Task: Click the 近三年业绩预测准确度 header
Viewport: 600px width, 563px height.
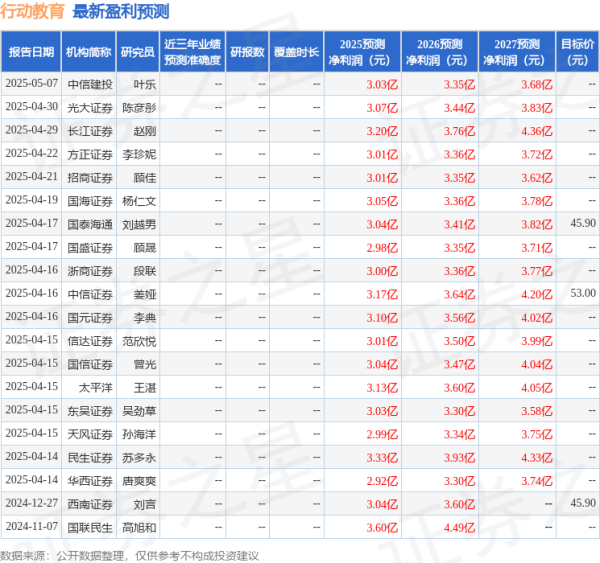Action: [x=192, y=51]
